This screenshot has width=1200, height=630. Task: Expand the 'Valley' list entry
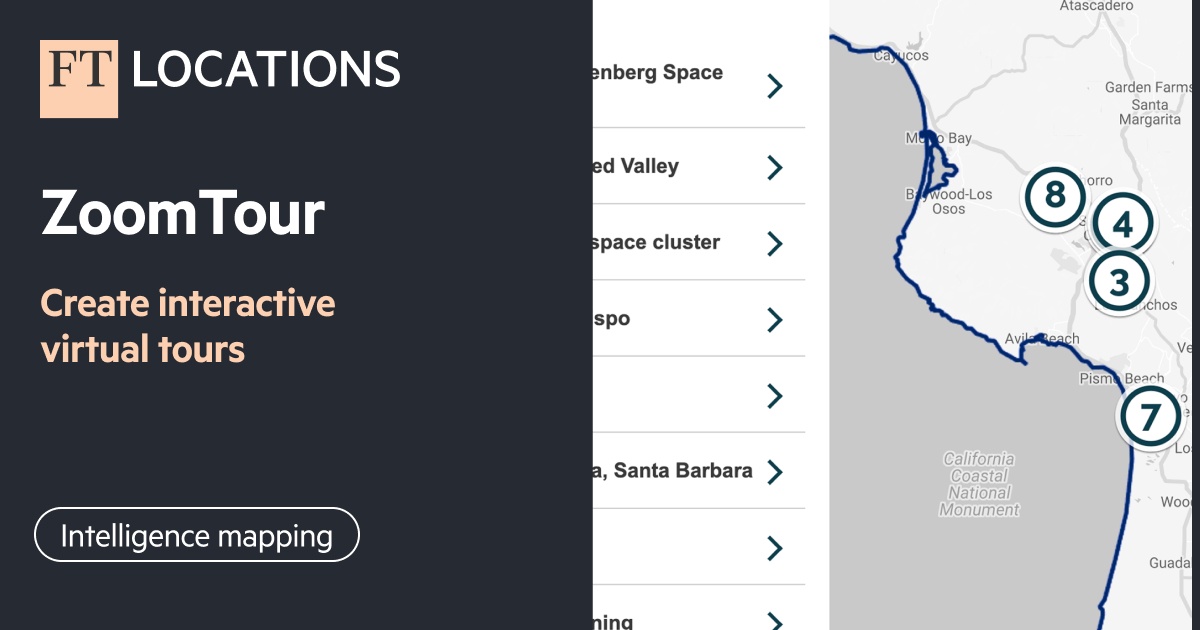tap(775, 167)
